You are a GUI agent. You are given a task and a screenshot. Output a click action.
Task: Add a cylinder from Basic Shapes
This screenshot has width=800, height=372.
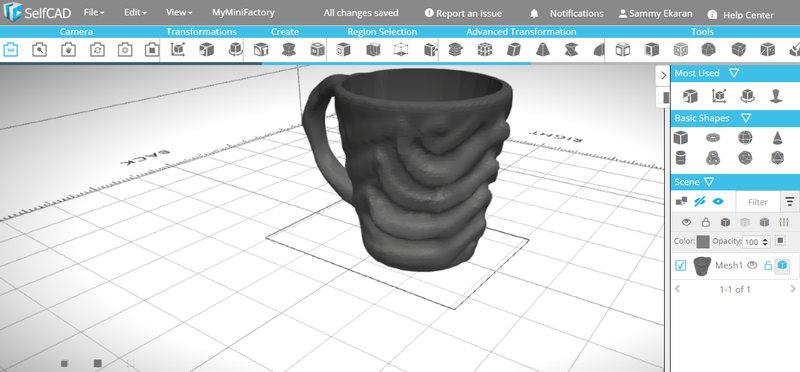coord(681,158)
